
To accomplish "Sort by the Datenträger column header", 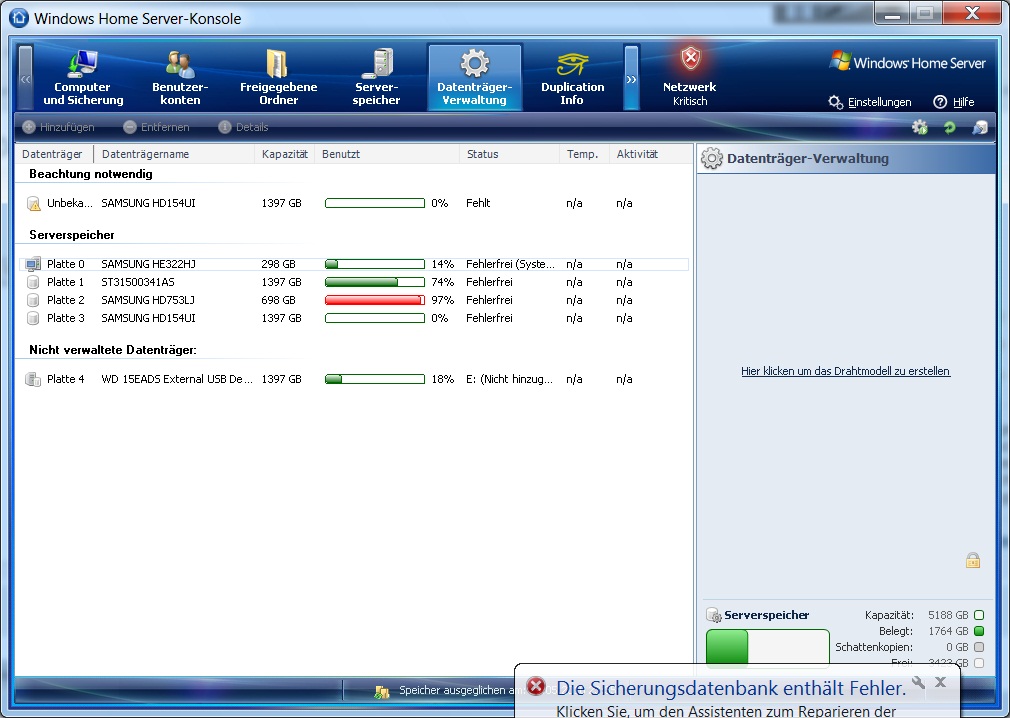I will pos(54,154).
